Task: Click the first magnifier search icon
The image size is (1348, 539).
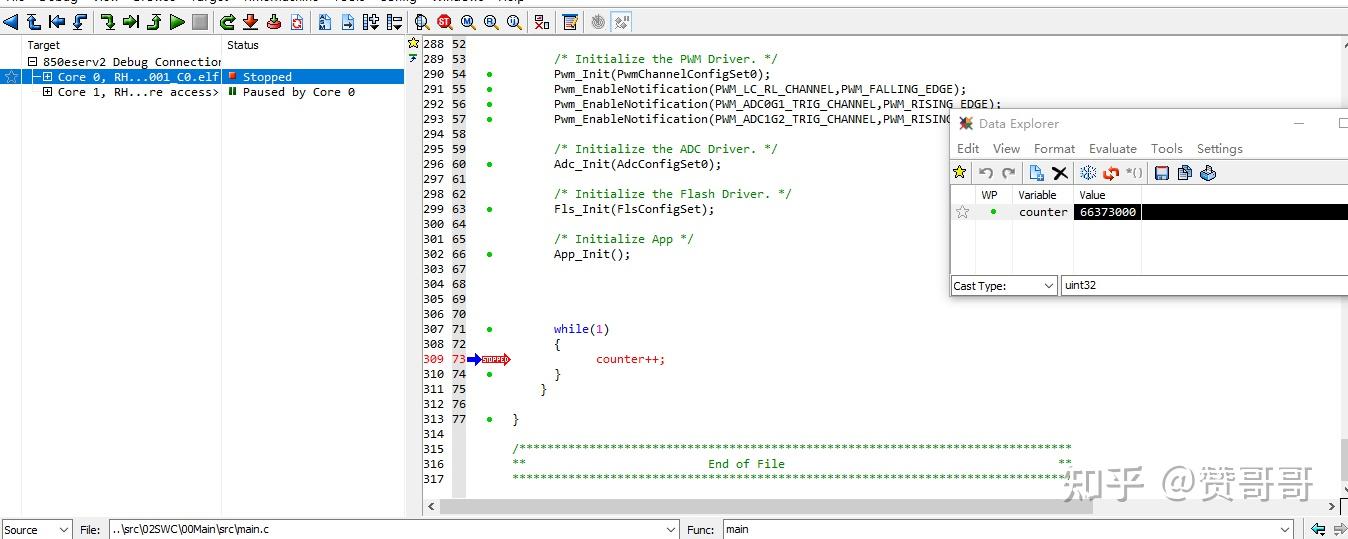Action: [421, 22]
